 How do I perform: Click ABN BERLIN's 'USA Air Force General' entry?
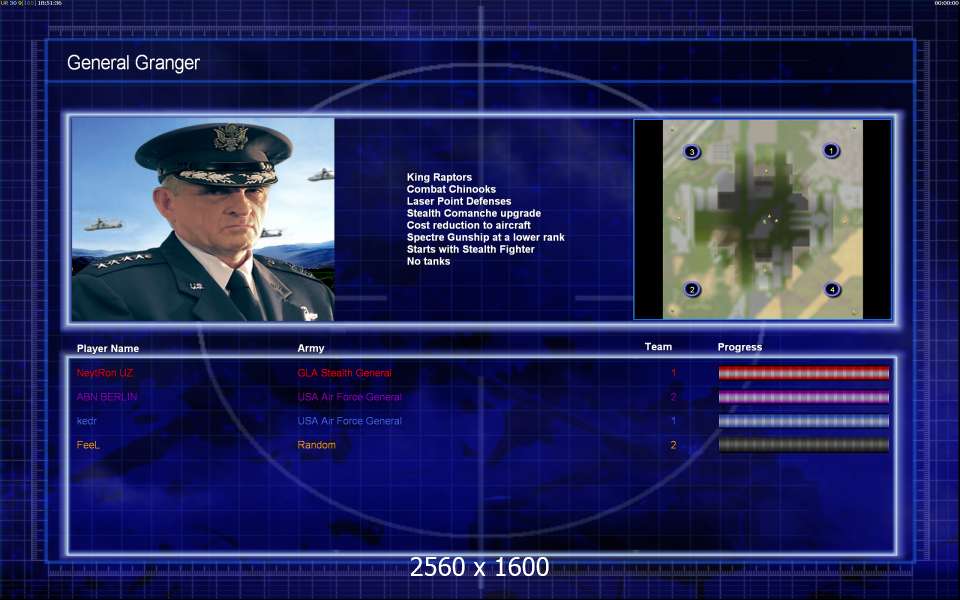tap(350, 397)
